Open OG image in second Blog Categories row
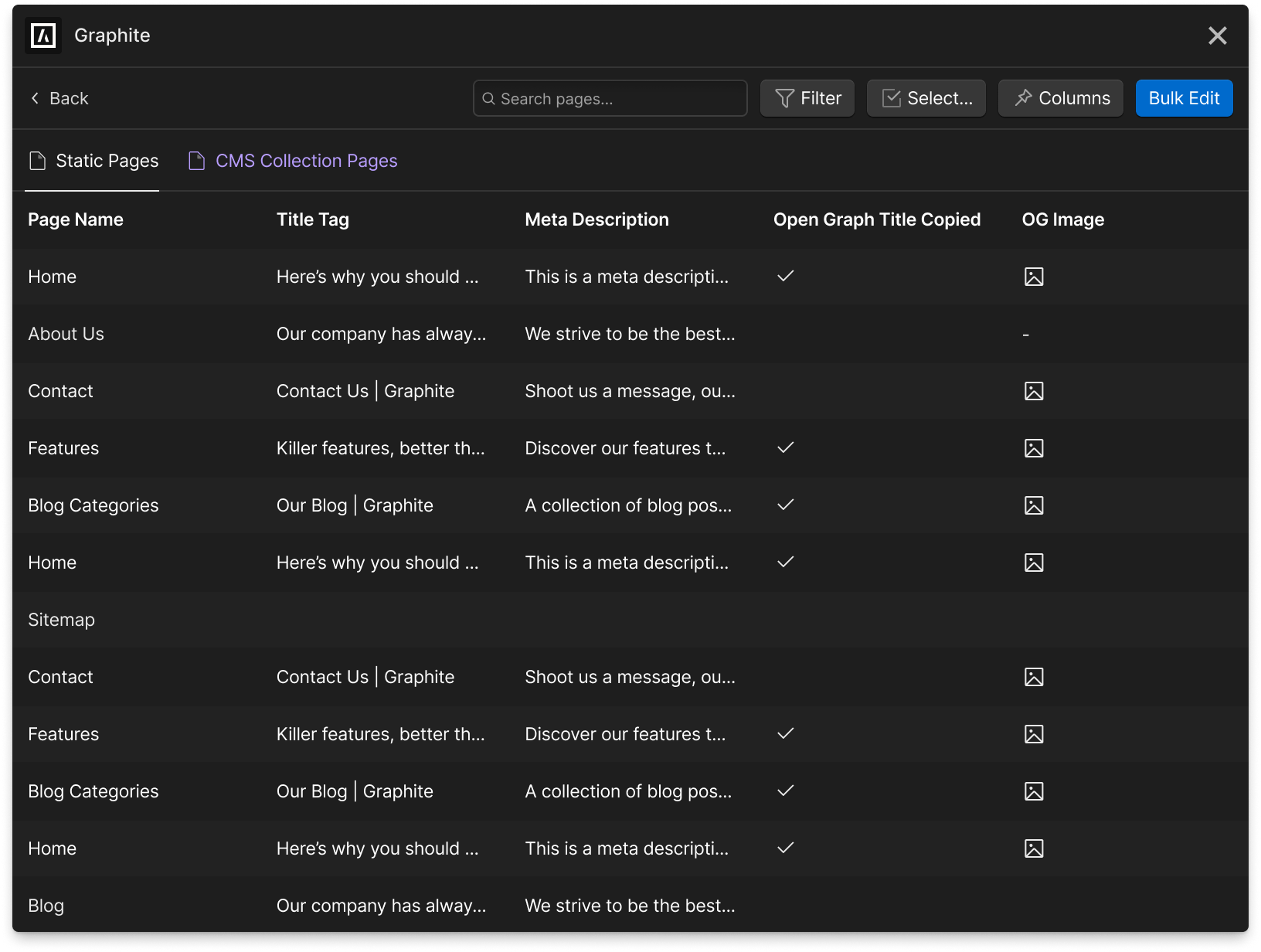The image size is (1261, 952). point(1034,791)
